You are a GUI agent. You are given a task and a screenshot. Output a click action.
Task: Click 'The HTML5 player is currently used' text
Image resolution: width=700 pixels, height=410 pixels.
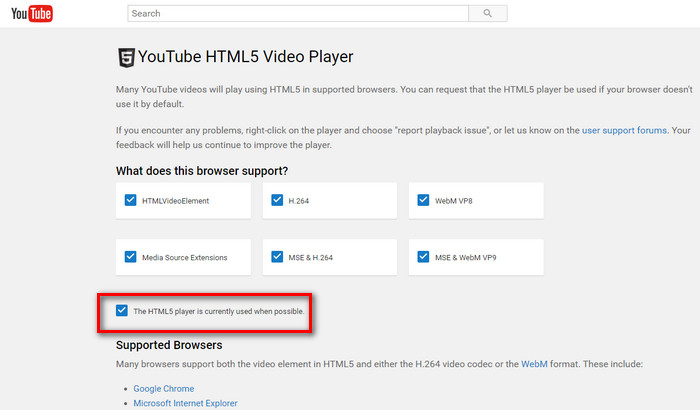click(x=219, y=311)
